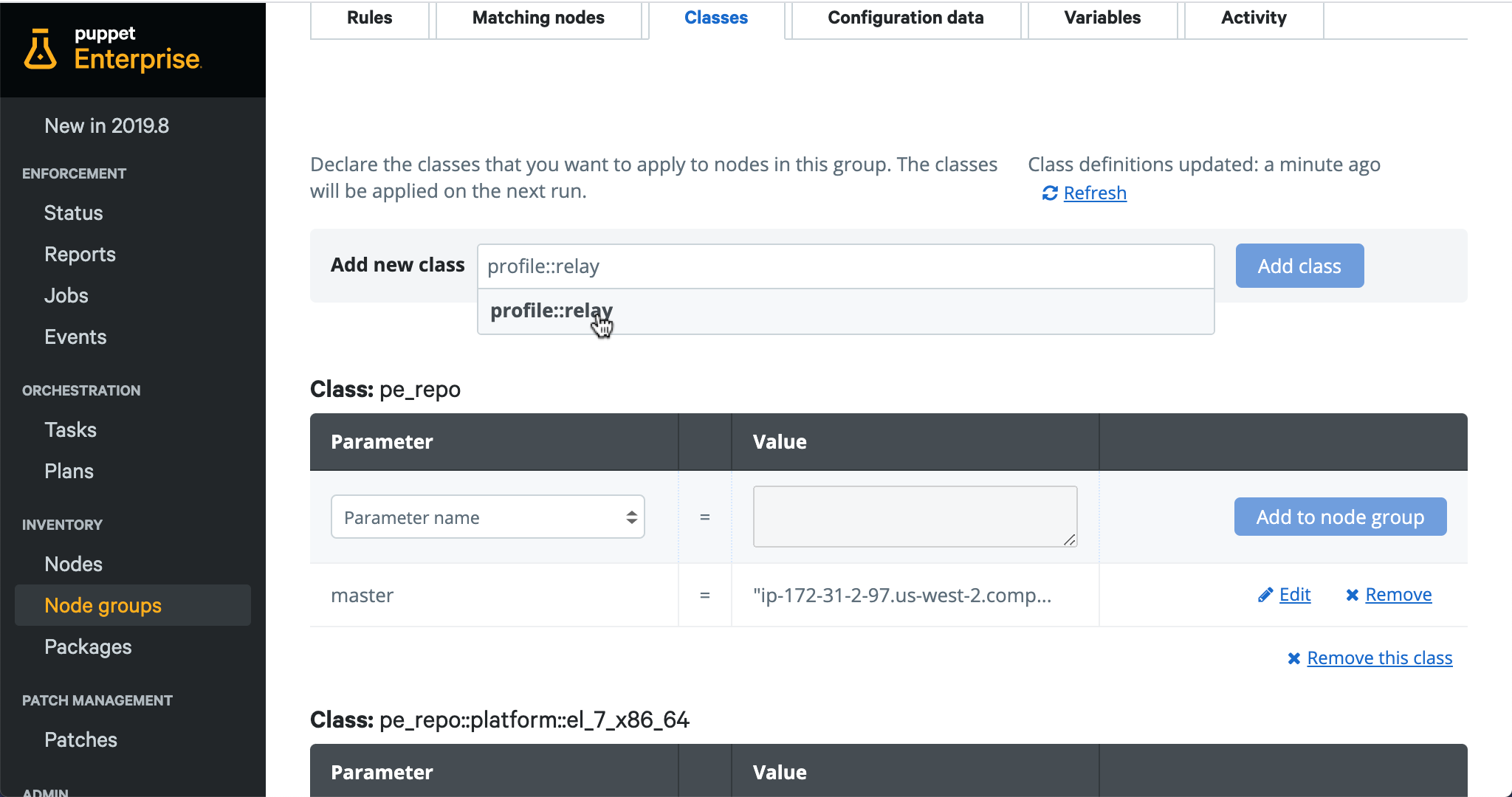Click the Edit link for master parameter

point(1295,595)
